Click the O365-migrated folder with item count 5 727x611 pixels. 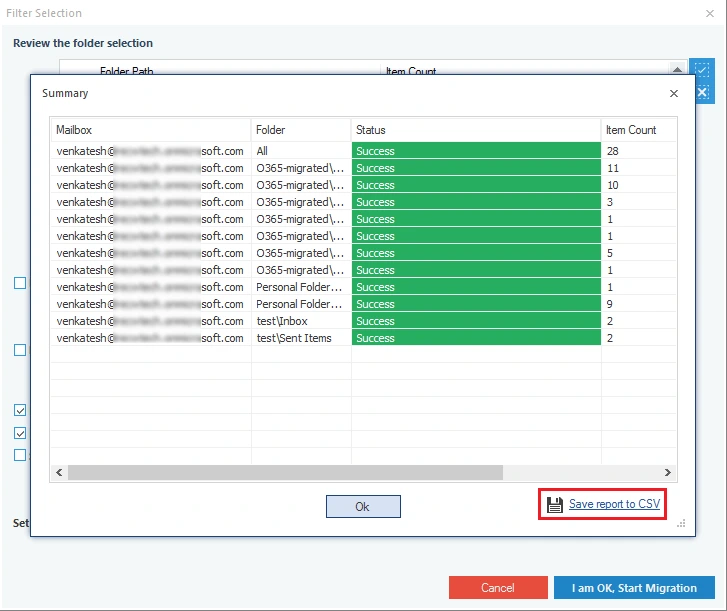point(301,253)
